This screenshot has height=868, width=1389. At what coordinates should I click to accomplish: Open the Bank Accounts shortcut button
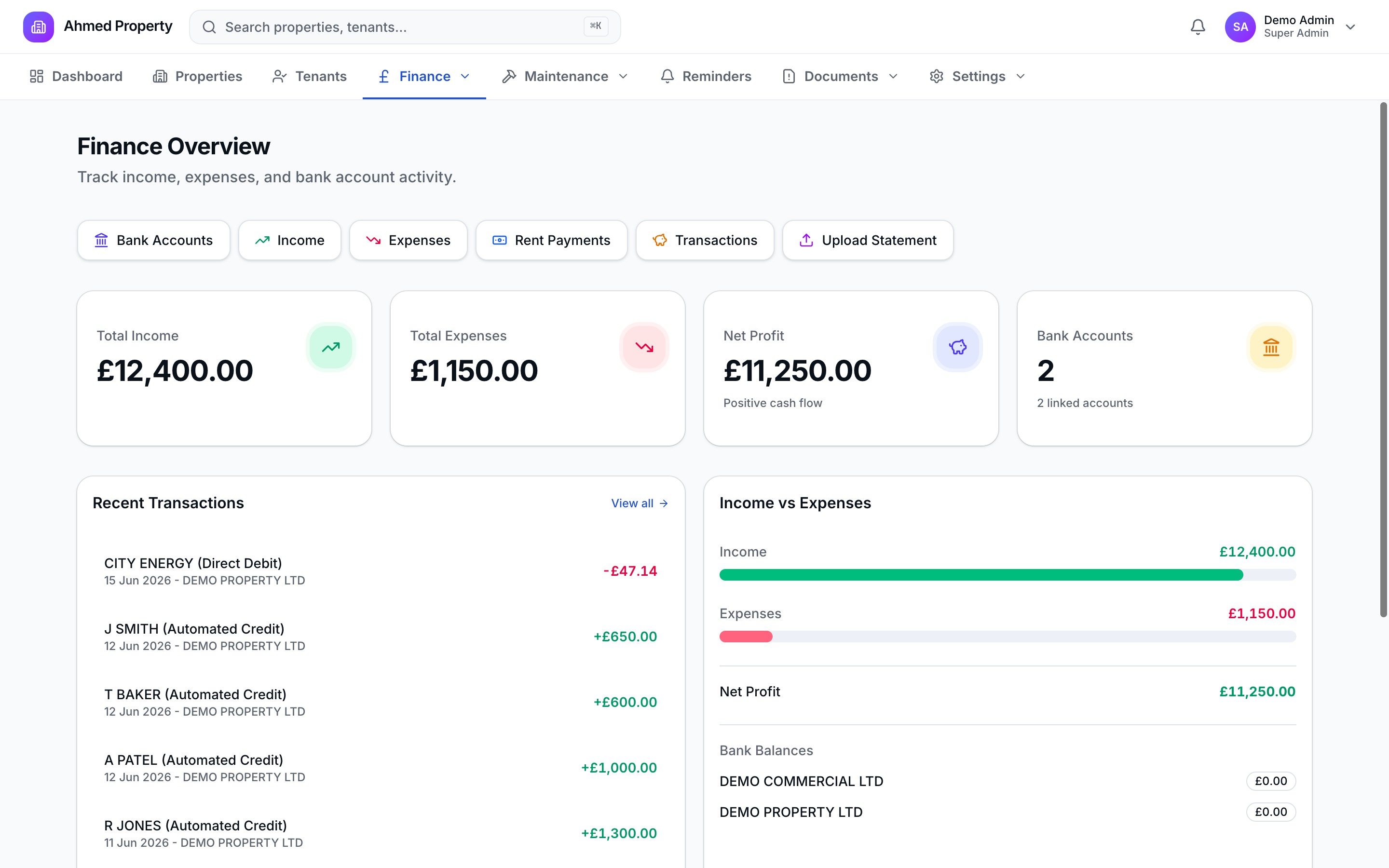click(x=154, y=240)
